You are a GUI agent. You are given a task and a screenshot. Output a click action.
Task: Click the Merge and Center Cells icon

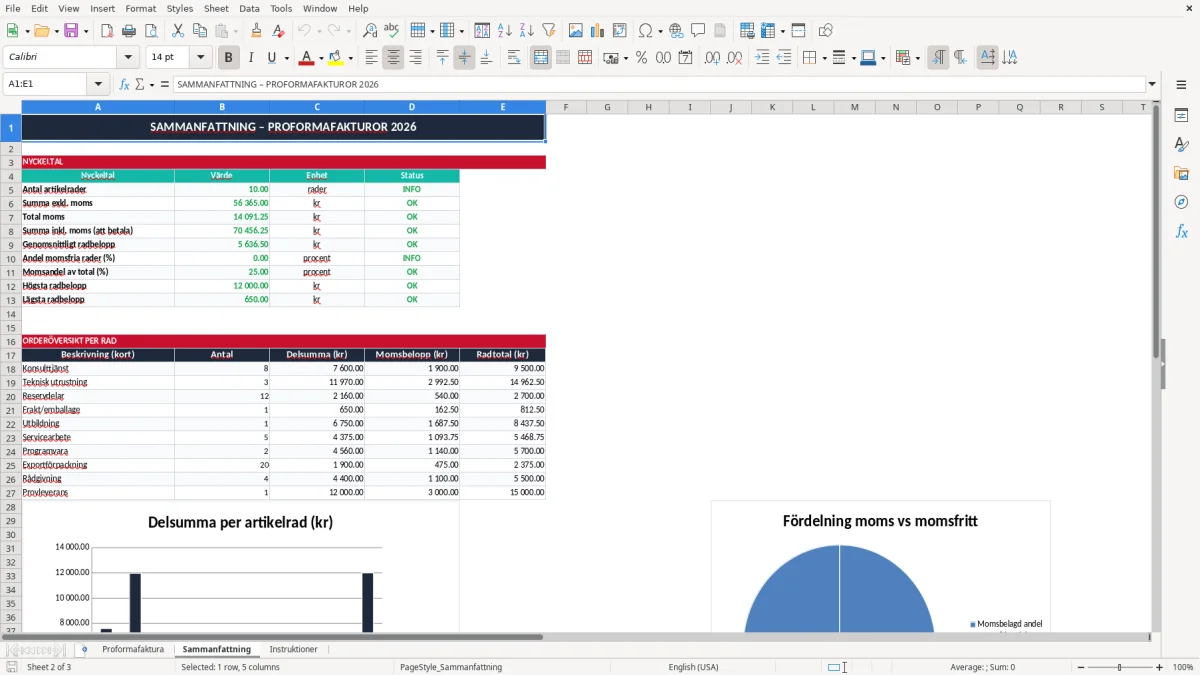(x=541, y=58)
